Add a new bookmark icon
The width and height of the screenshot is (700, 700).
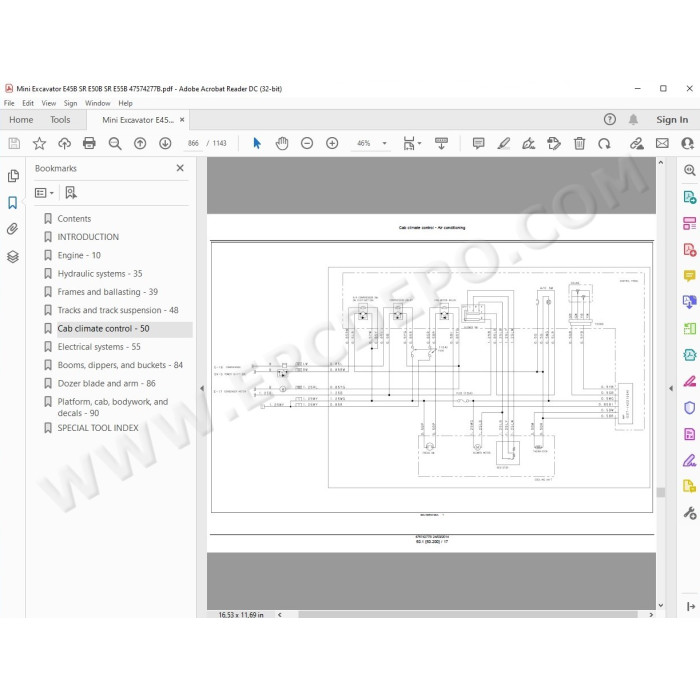pos(71,193)
